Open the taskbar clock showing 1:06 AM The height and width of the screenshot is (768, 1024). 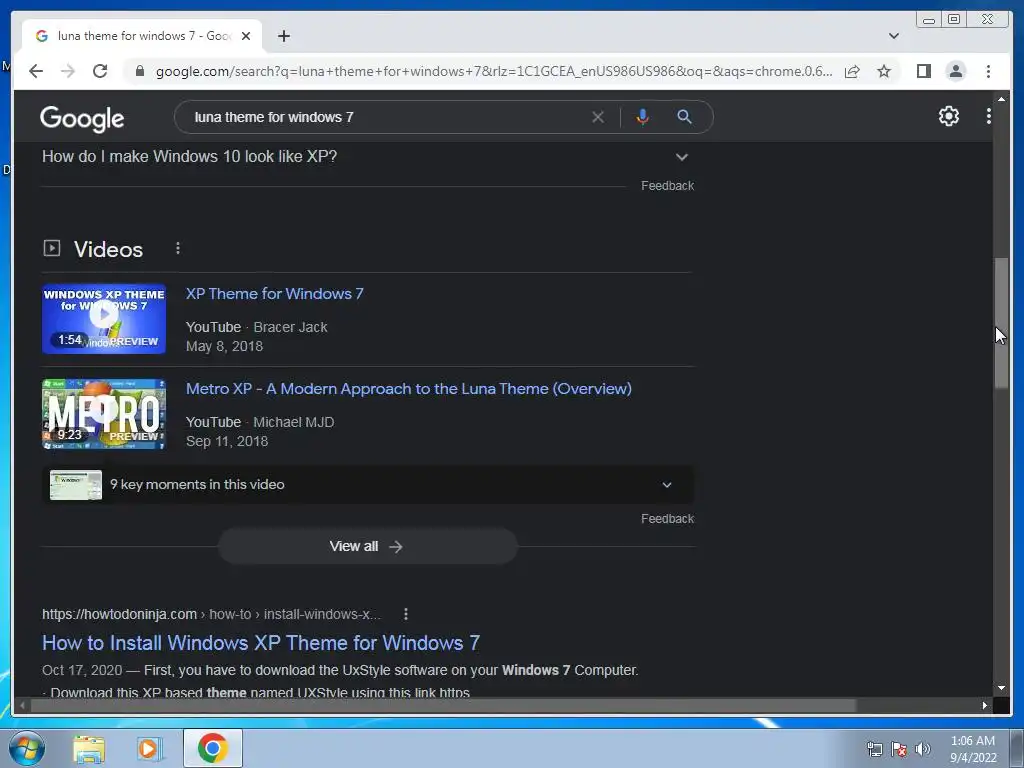tap(973, 749)
